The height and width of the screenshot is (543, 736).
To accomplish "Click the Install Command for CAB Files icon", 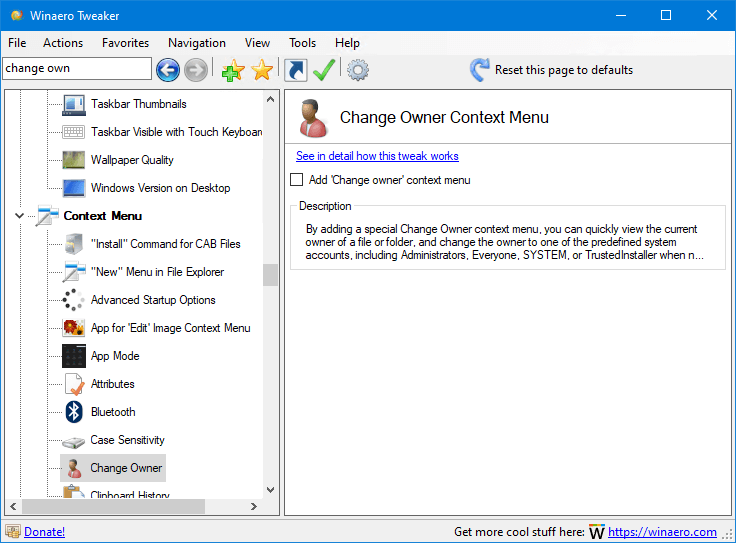I will pos(74,244).
